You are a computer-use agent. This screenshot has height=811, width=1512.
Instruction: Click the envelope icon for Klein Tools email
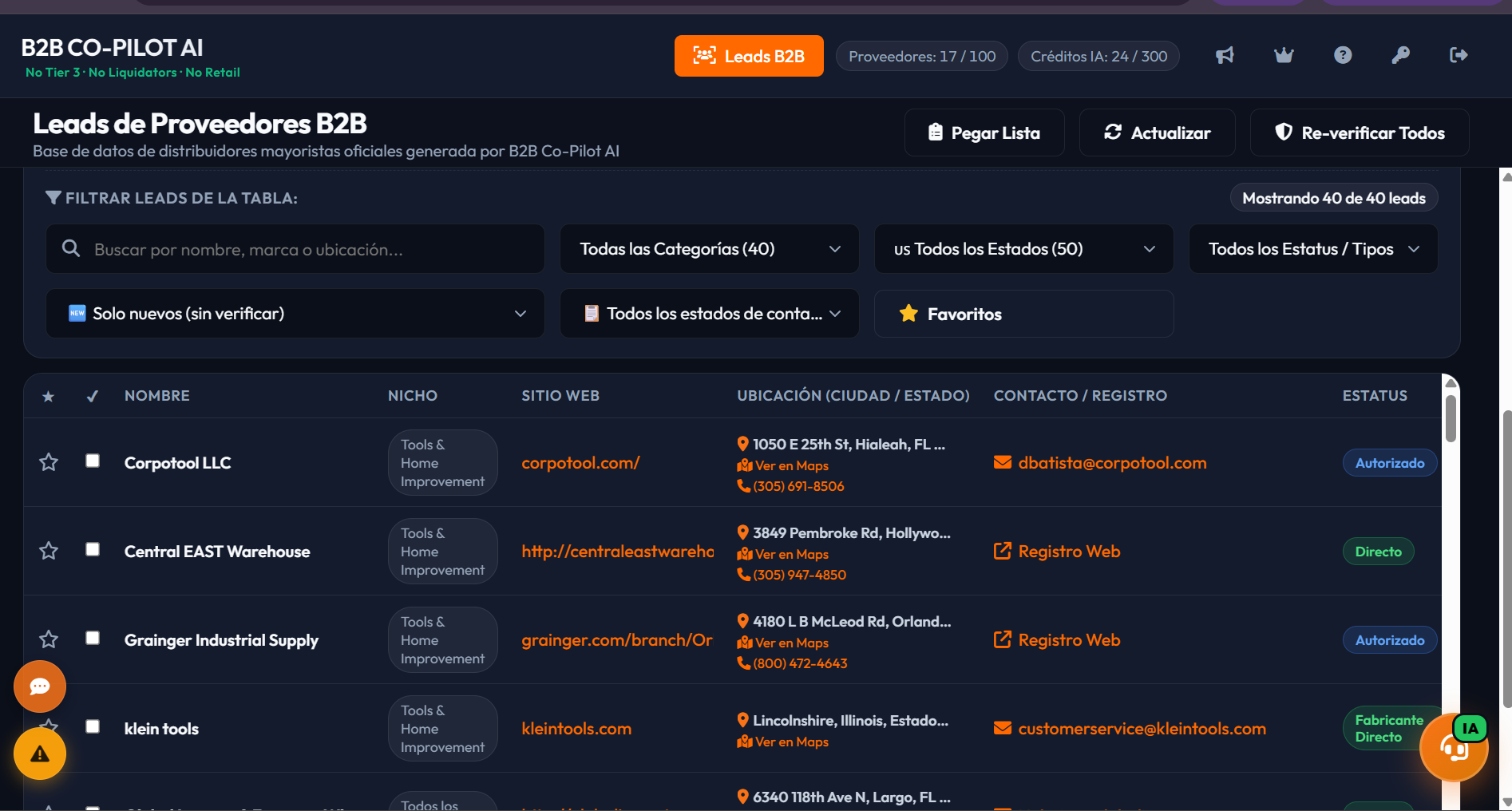(x=1003, y=728)
